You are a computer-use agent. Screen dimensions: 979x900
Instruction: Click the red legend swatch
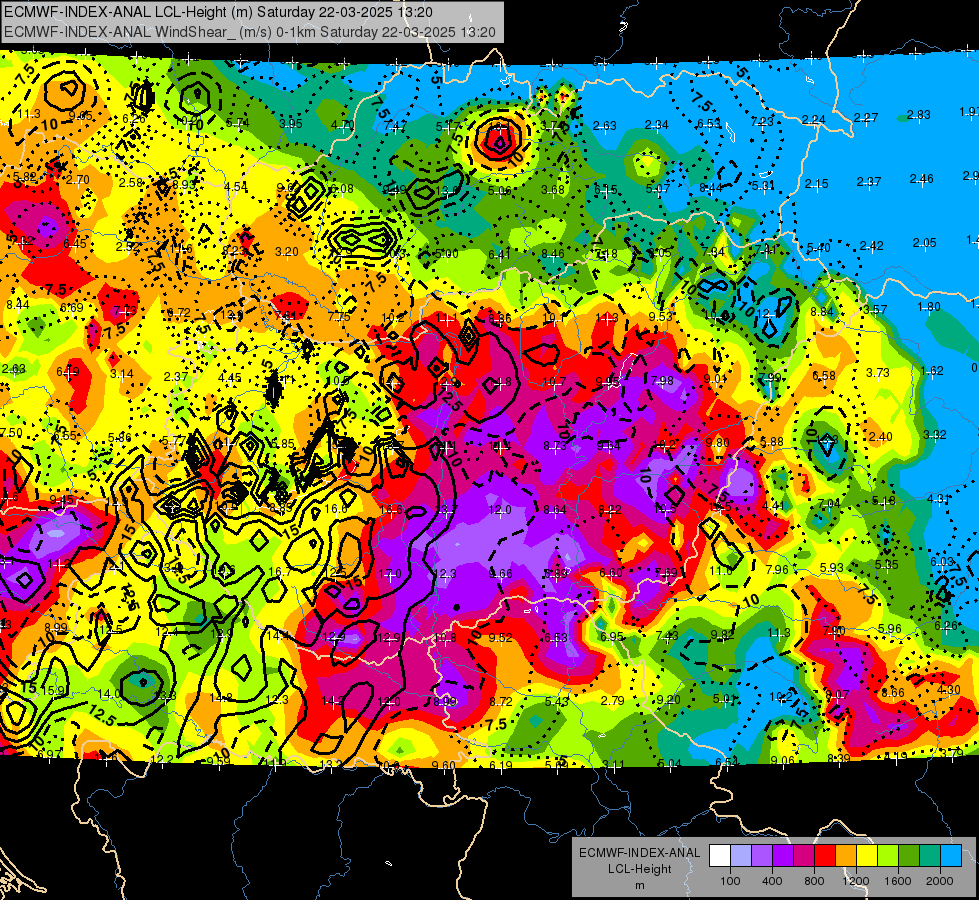pyautogui.click(x=825, y=856)
